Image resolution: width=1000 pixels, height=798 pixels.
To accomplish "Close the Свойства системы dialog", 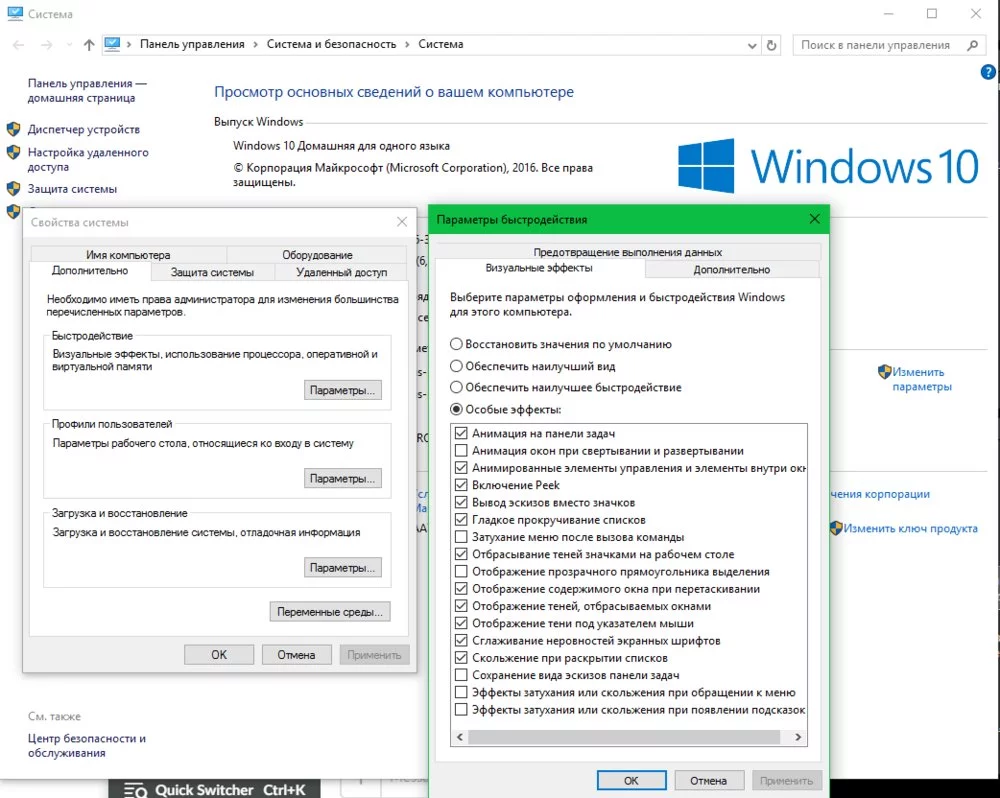I will tap(402, 222).
